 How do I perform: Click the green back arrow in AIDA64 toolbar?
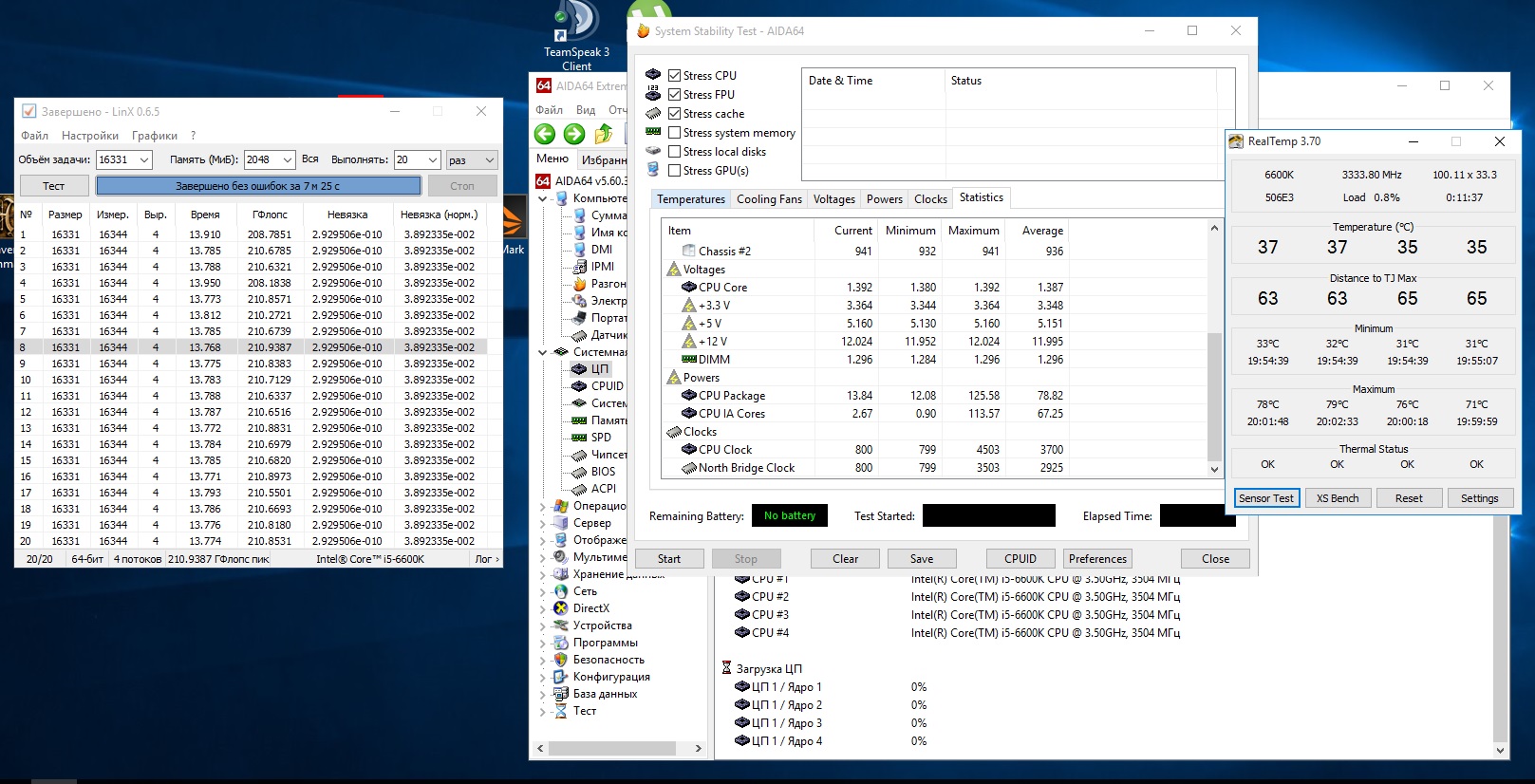[x=545, y=134]
